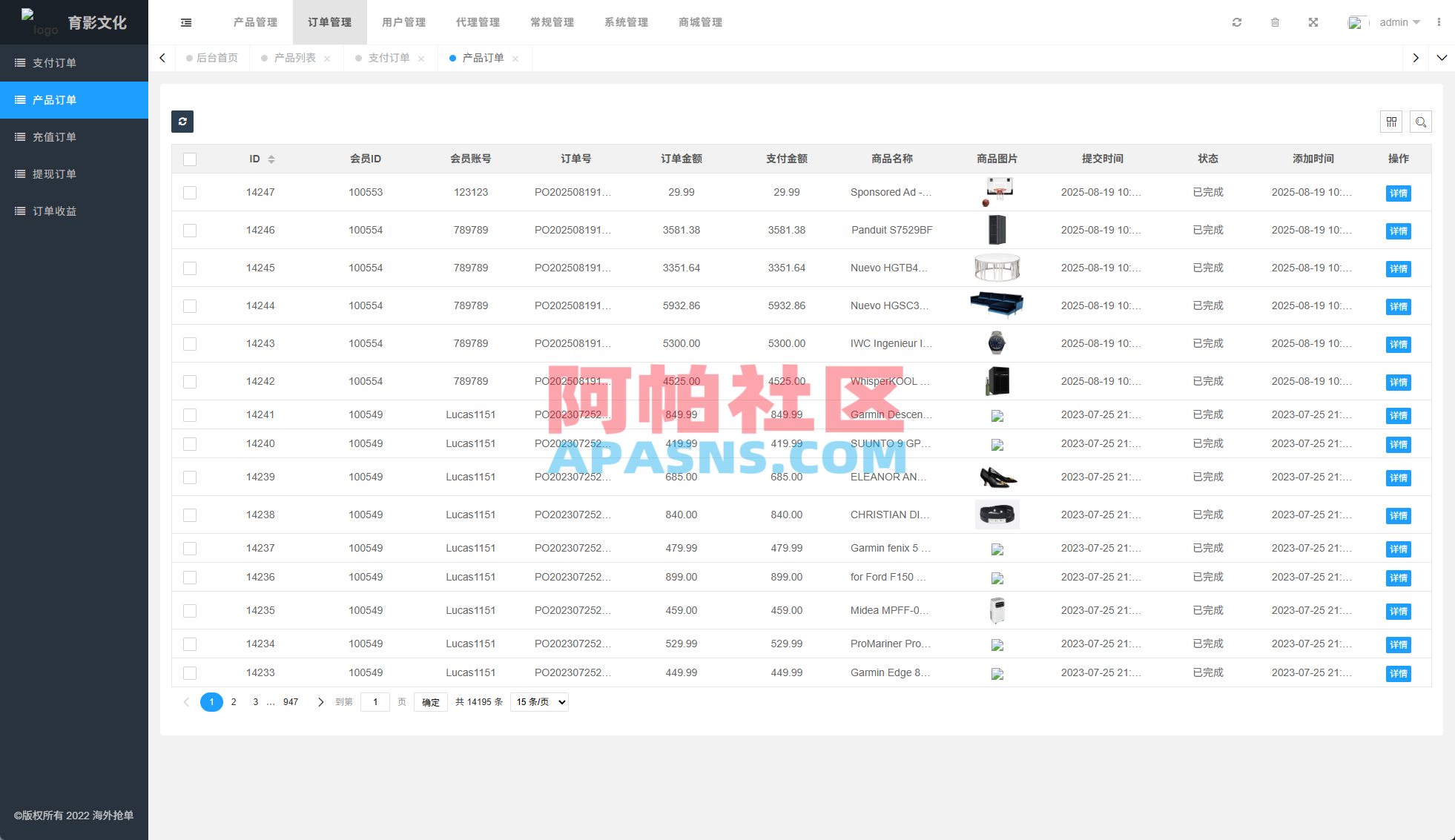1455x840 pixels.
Task: Click the clear cache trash icon in the top bar
Action: pos(1276,22)
